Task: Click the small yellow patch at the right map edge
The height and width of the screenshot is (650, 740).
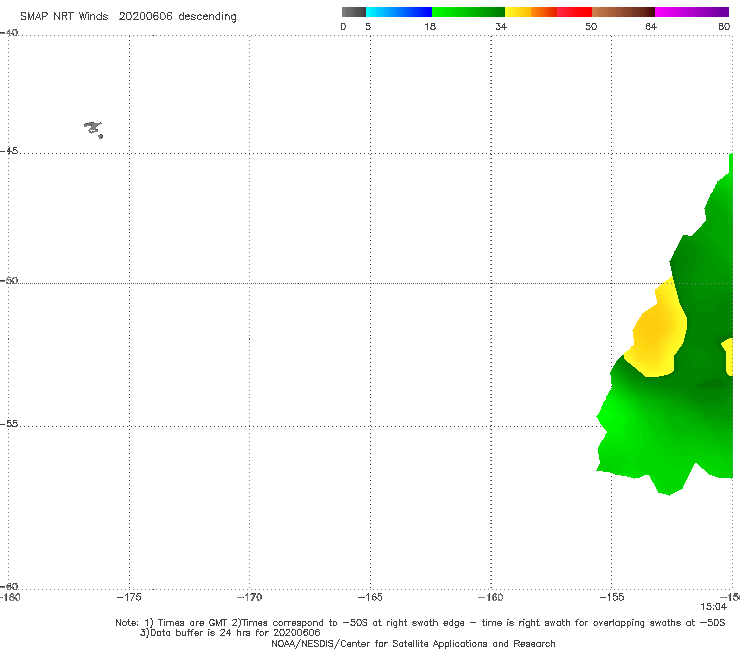Action: coord(729,357)
